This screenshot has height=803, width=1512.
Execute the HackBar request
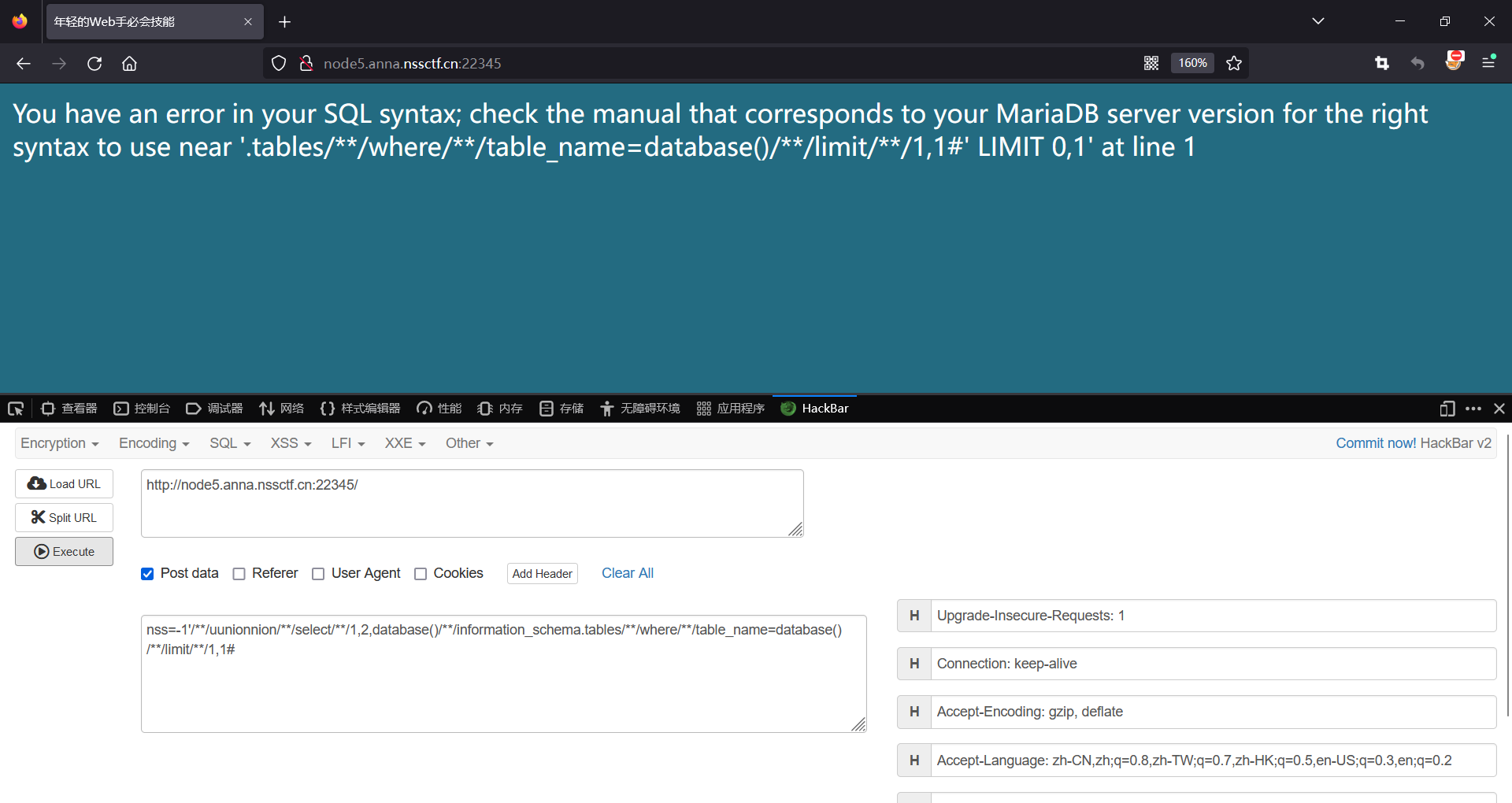coord(64,551)
